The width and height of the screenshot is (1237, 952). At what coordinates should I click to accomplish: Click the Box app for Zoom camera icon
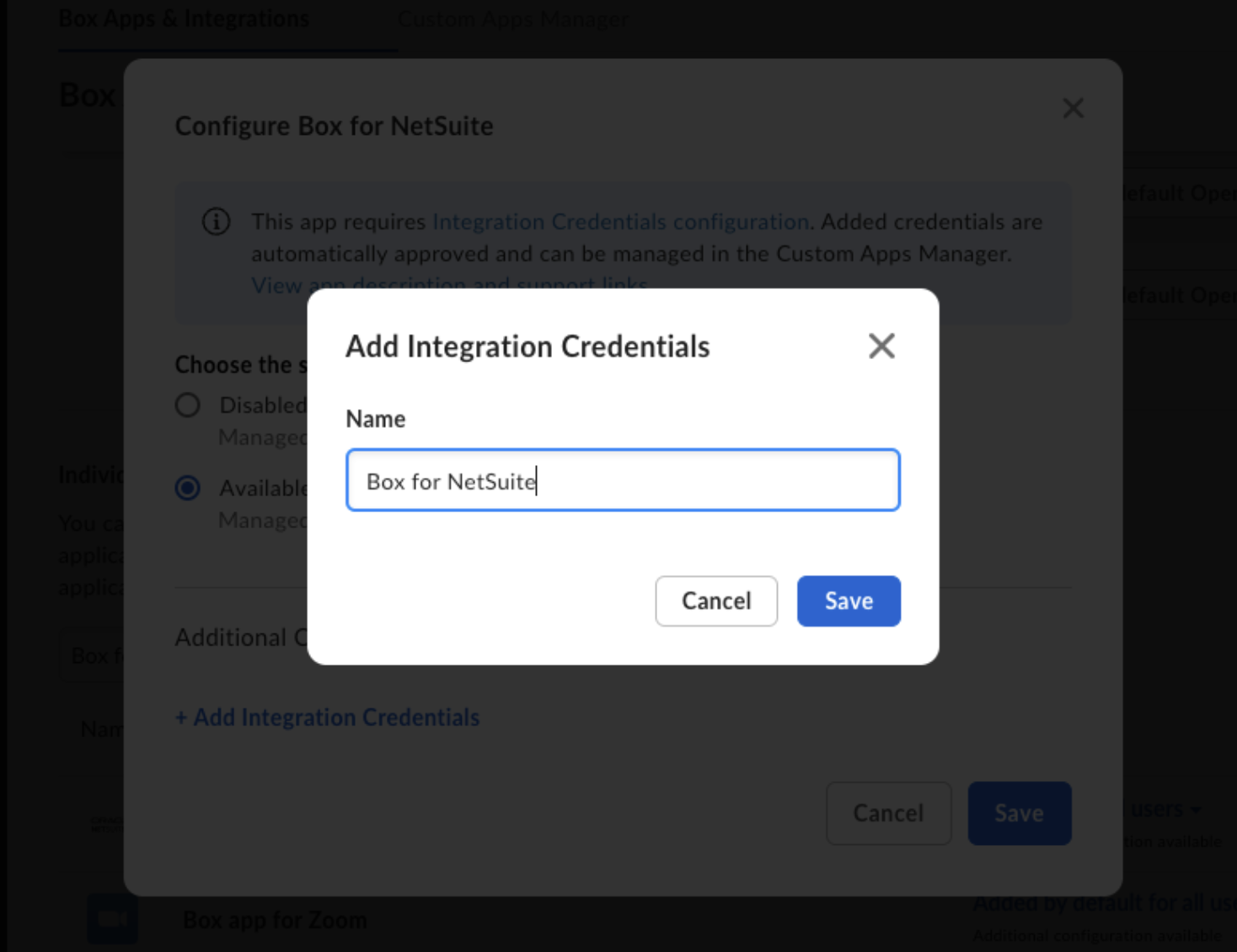click(114, 919)
